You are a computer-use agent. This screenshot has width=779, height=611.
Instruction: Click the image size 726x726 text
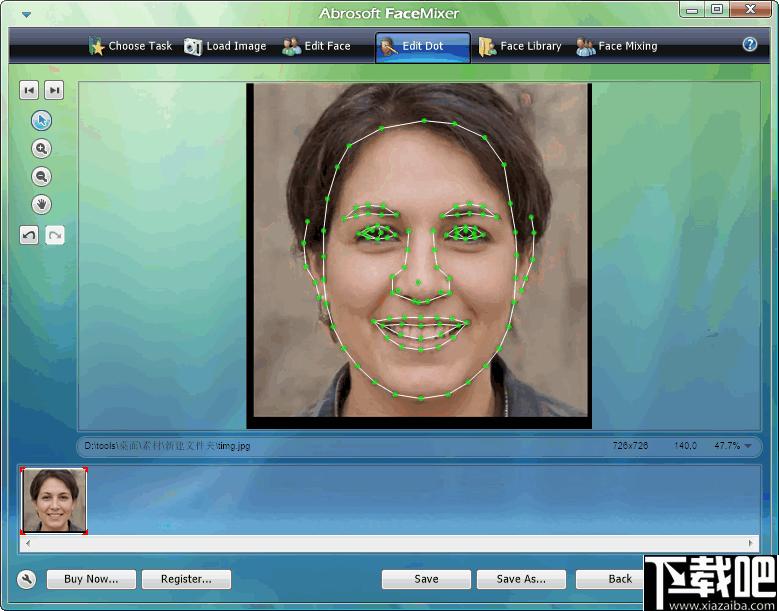click(x=630, y=446)
